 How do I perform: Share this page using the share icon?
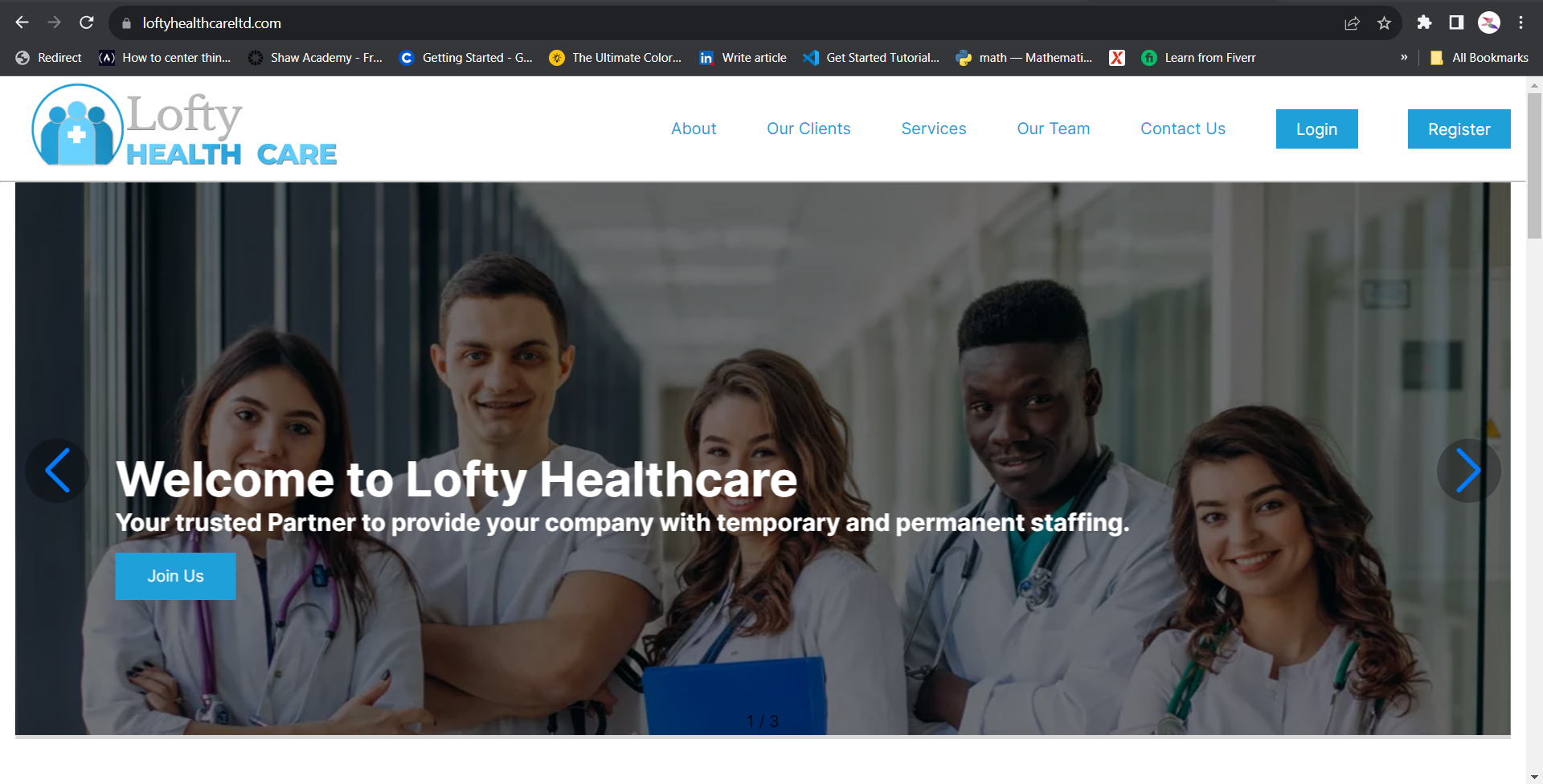point(1352,23)
